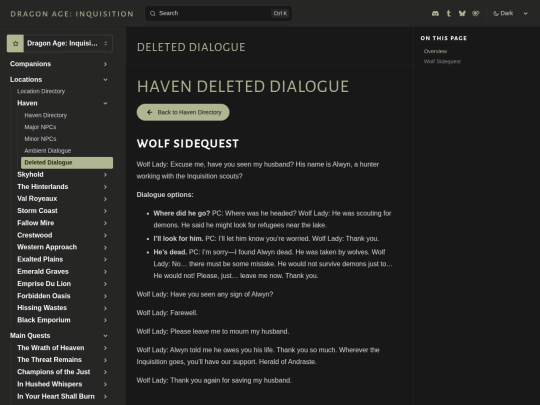This screenshot has height=405, width=540.
Task: Open Crestwood in sidebar
Action: pyautogui.click(x=35, y=235)
